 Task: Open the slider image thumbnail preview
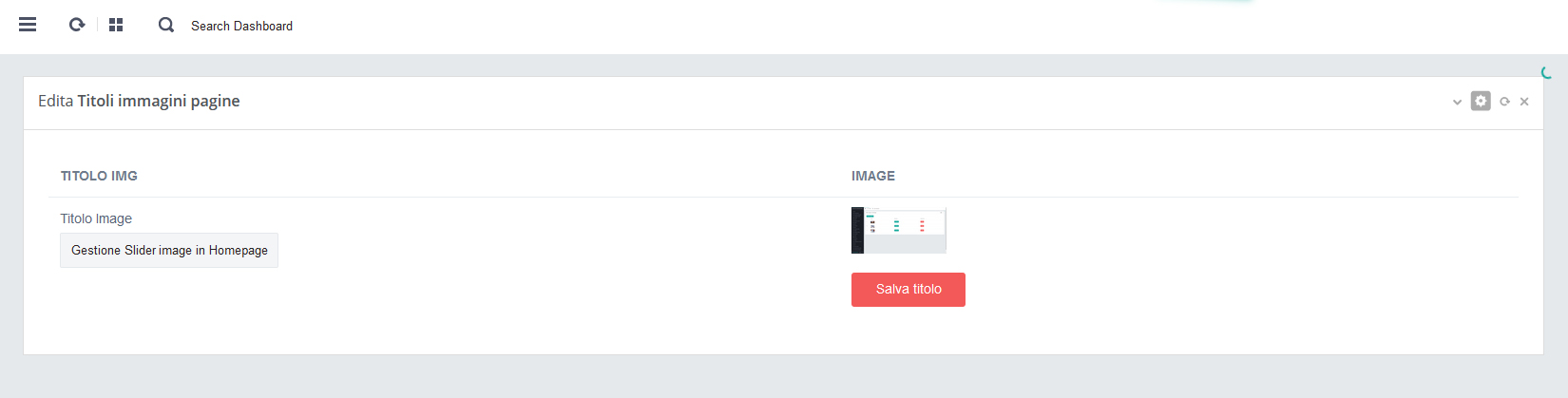898,230
